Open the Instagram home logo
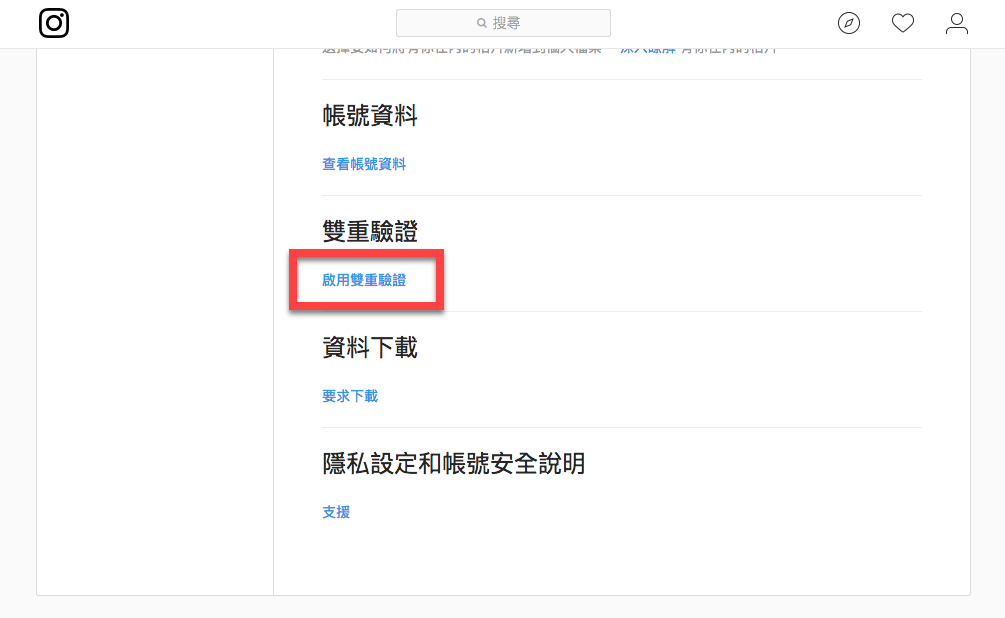Screen dimensions: 1005x618 pos(54,23)
